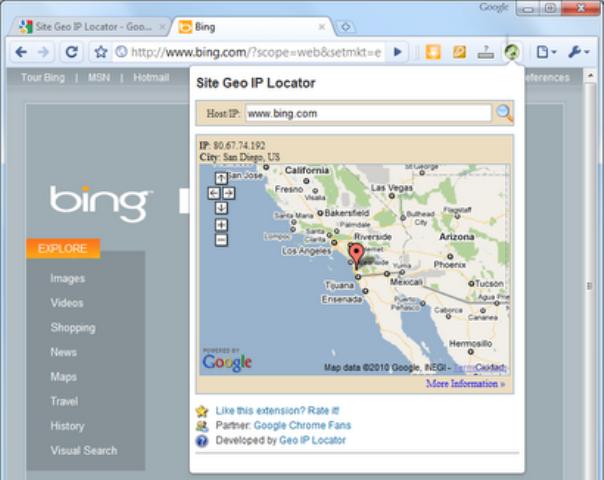Open Images in Explore menu
The image size is (604, 480).
[x=67, y=279]
